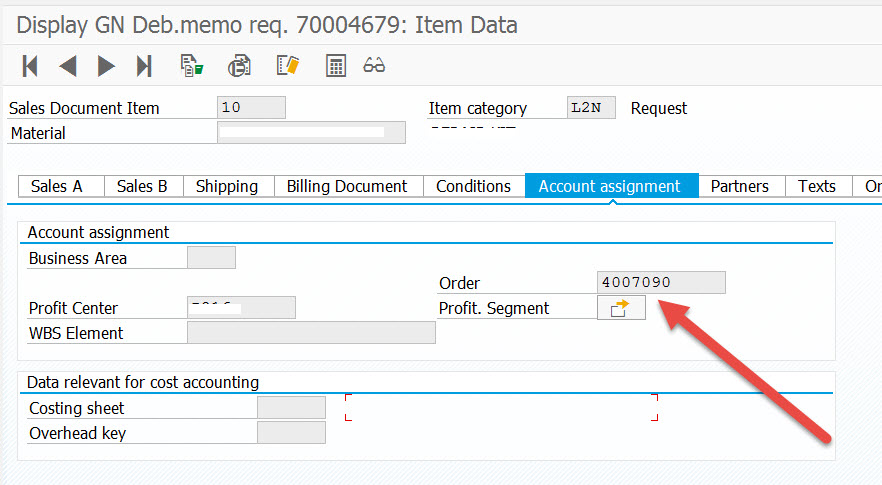
Task: Click the orange notepad toolbar icon
Action: coord(288,66)
